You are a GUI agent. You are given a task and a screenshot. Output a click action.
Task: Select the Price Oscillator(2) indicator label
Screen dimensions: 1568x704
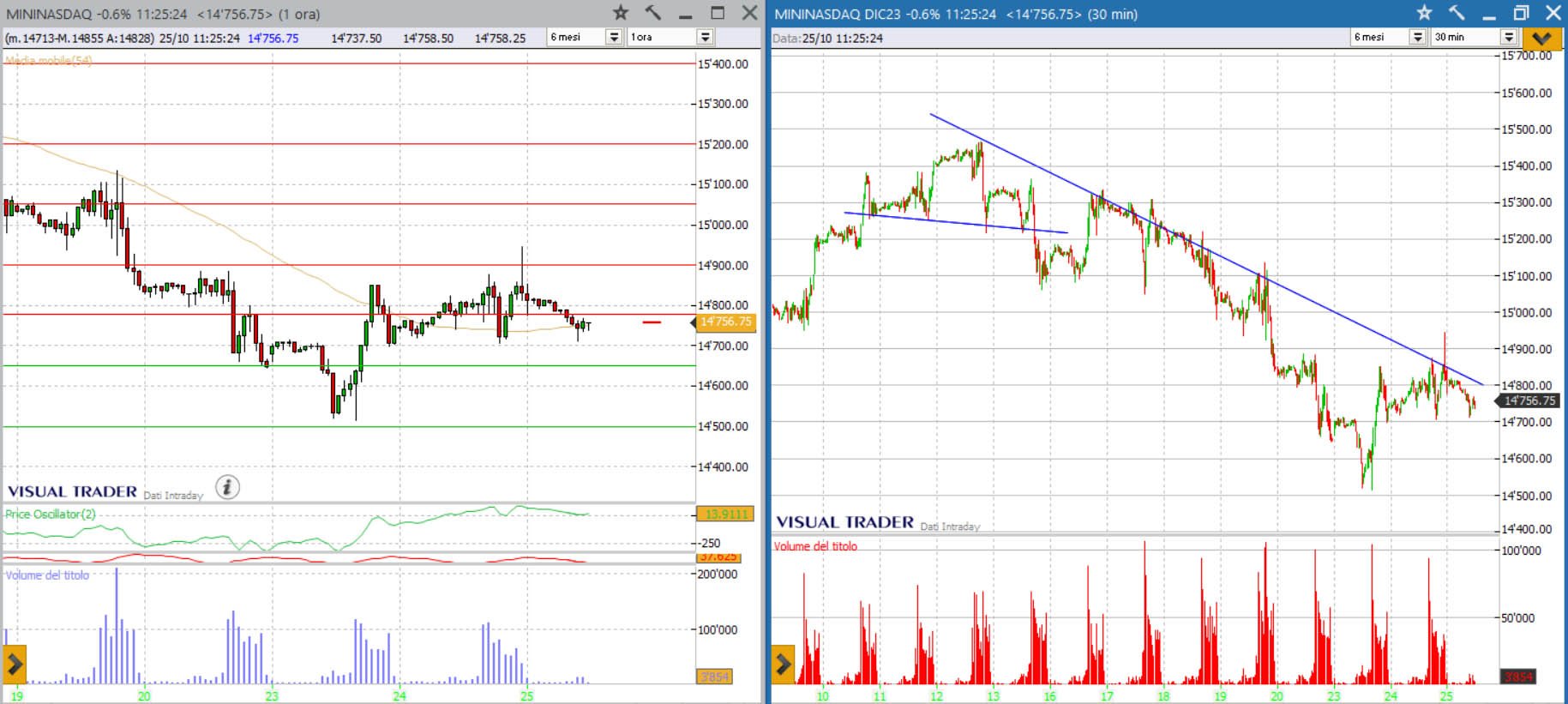click(51, 514)
